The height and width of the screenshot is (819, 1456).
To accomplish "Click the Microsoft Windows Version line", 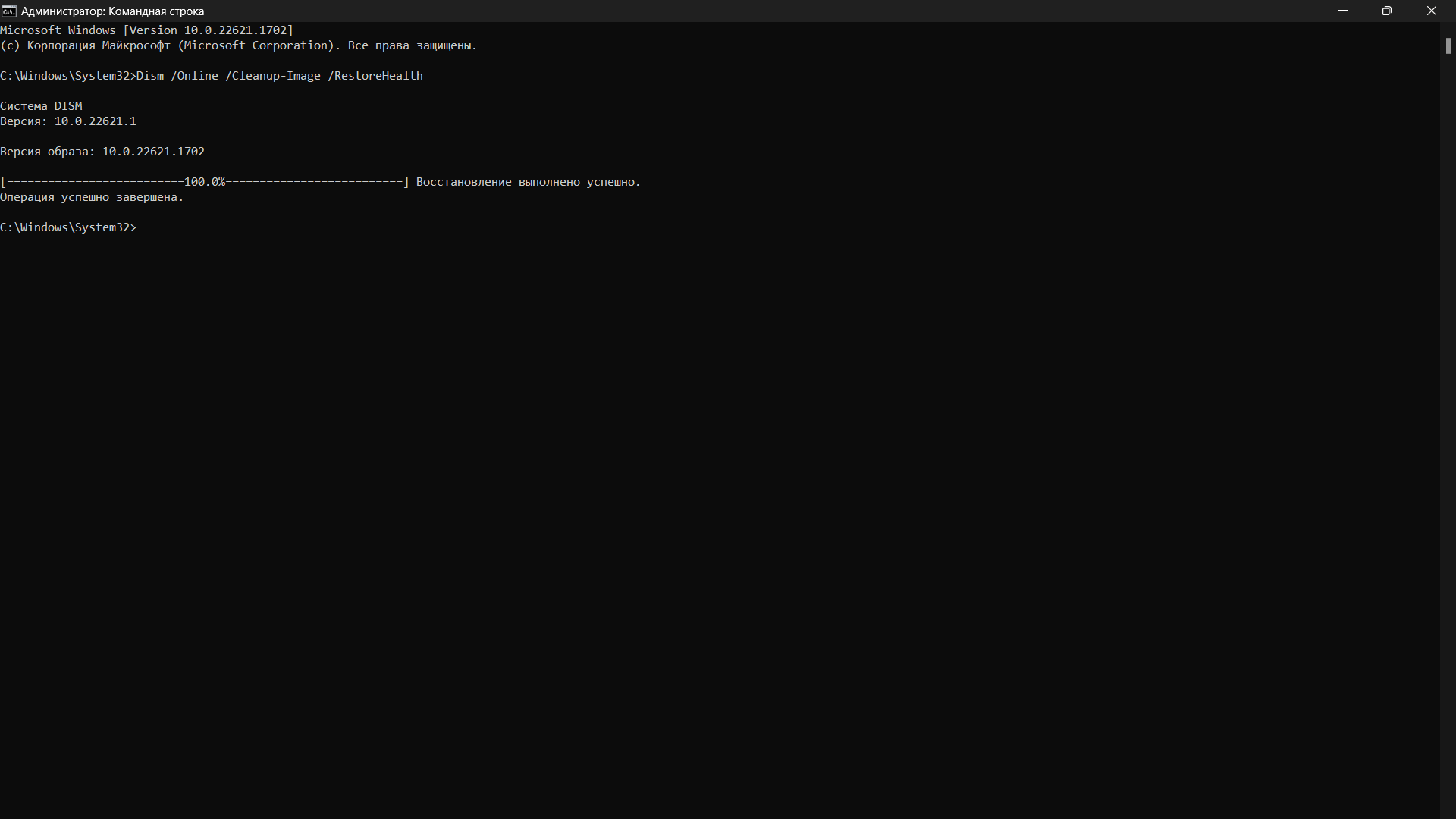I will (x=146, y=30).
